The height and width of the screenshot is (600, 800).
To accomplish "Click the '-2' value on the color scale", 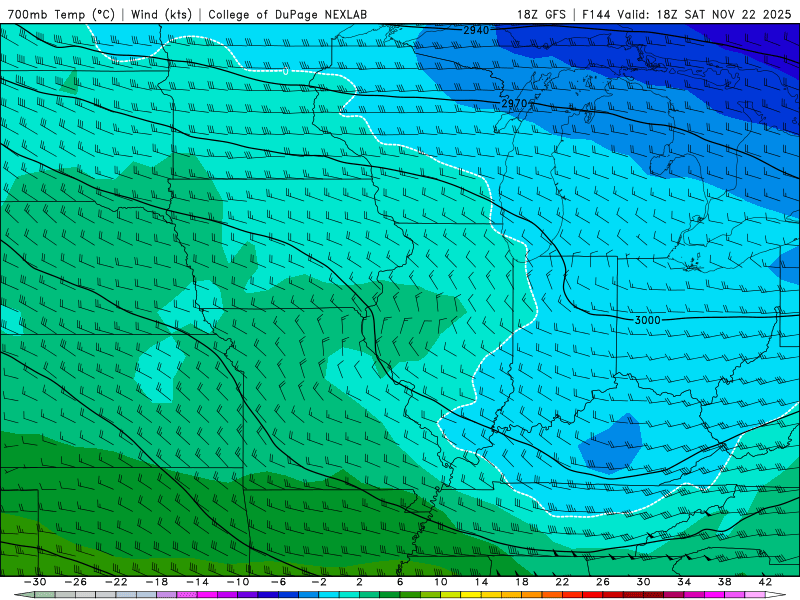I will tap(319, 582).
